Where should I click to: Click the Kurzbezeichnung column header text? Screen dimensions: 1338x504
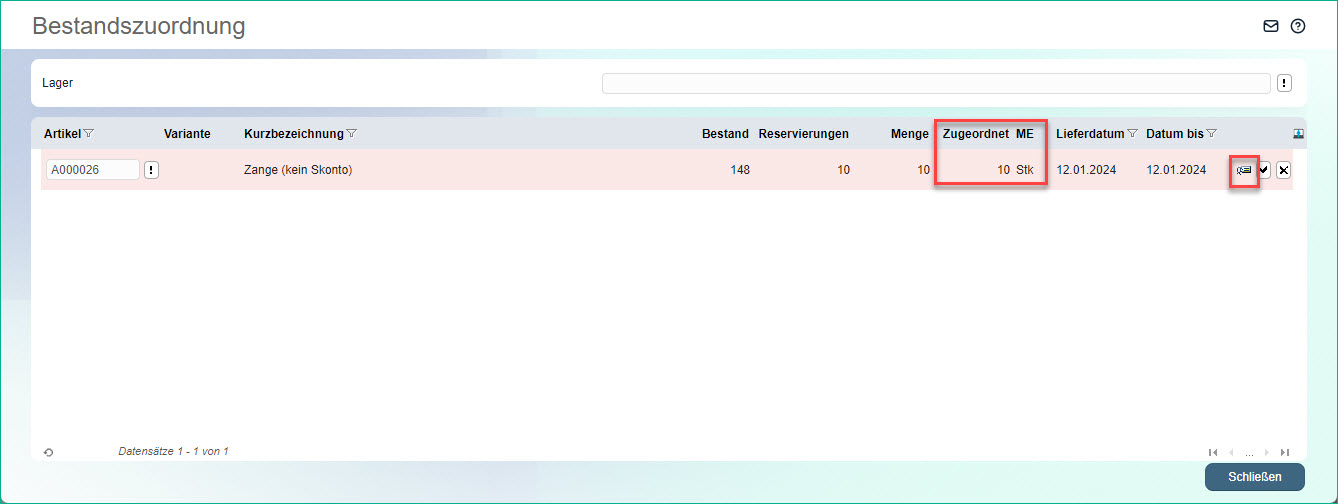point(293,133)
